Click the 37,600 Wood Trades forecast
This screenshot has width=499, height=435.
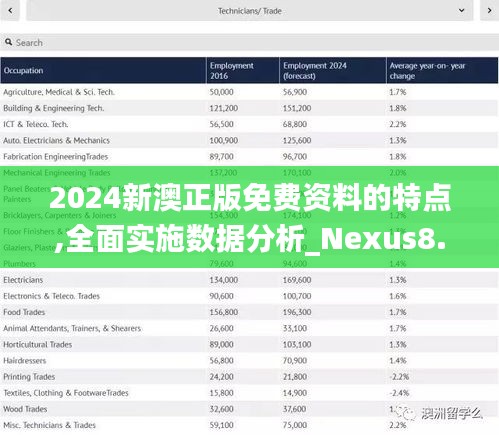(x=295, y=409)
